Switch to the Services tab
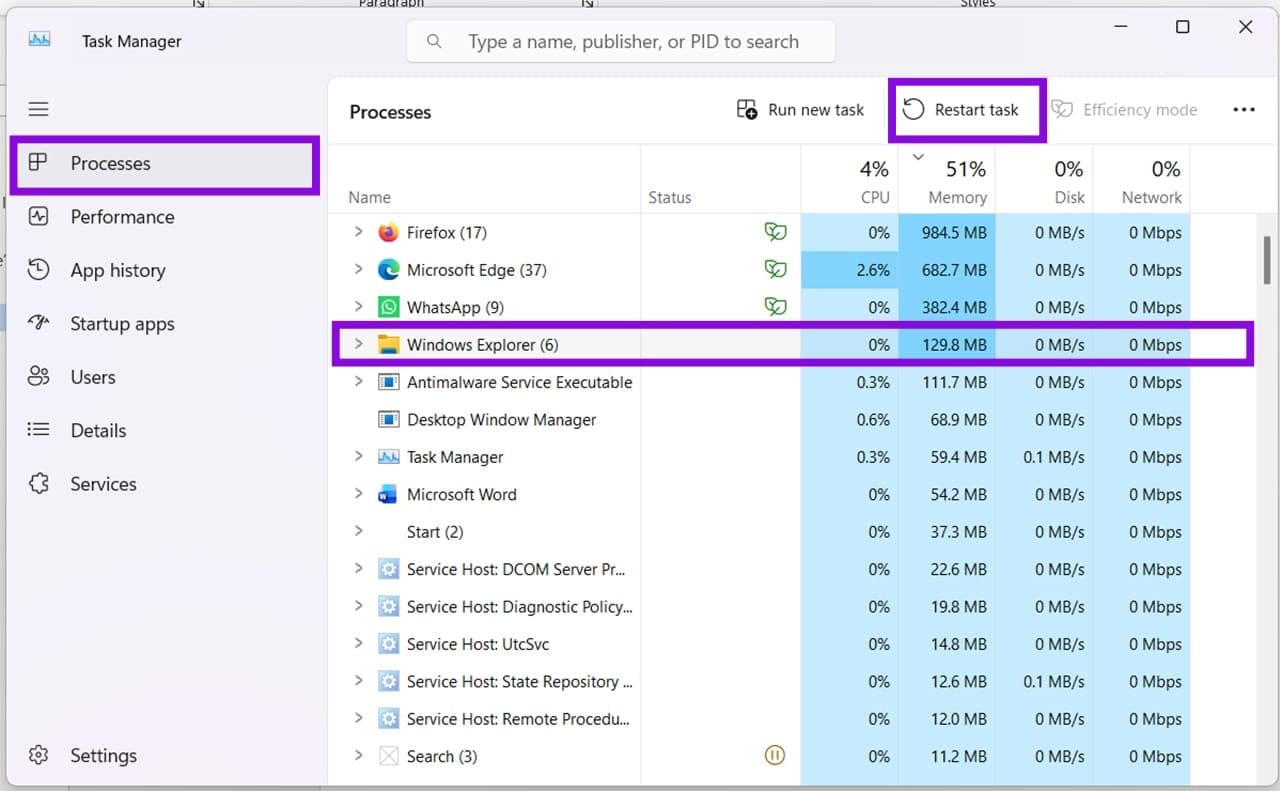 (165, 484)
